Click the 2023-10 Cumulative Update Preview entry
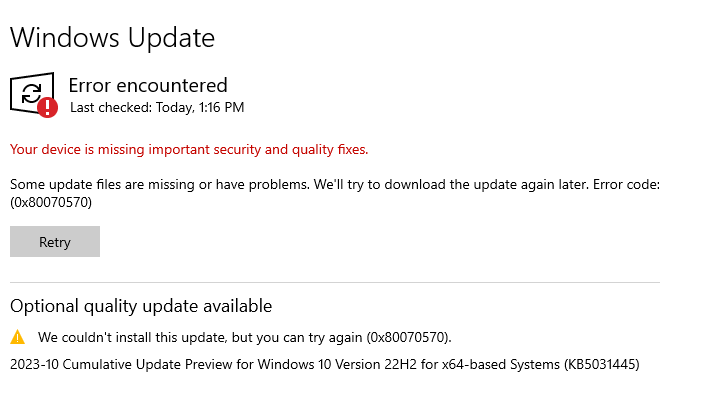711x393 pixels. pyautogui.click(x=325, y=364)
